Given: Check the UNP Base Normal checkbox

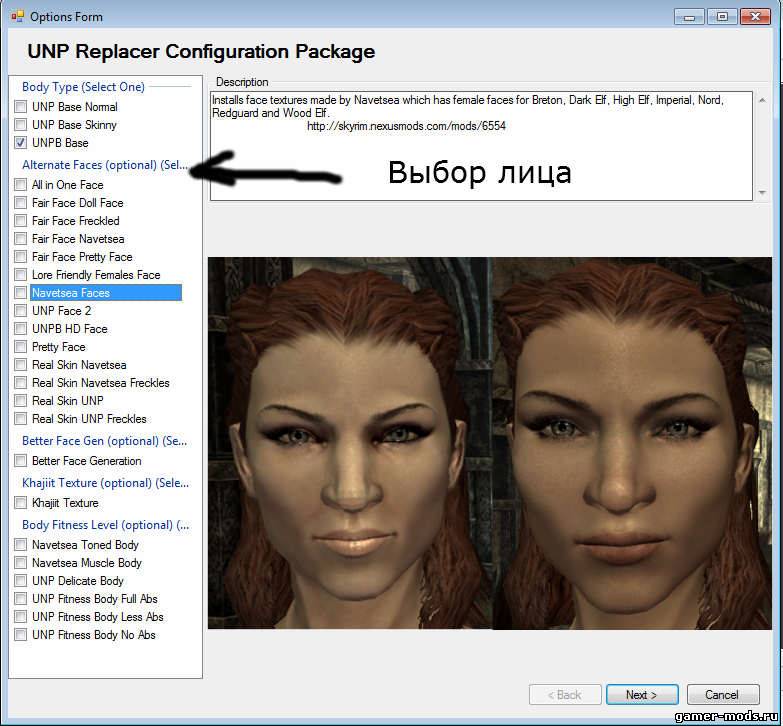Looking at the screenshot, I should pos(20,107).
